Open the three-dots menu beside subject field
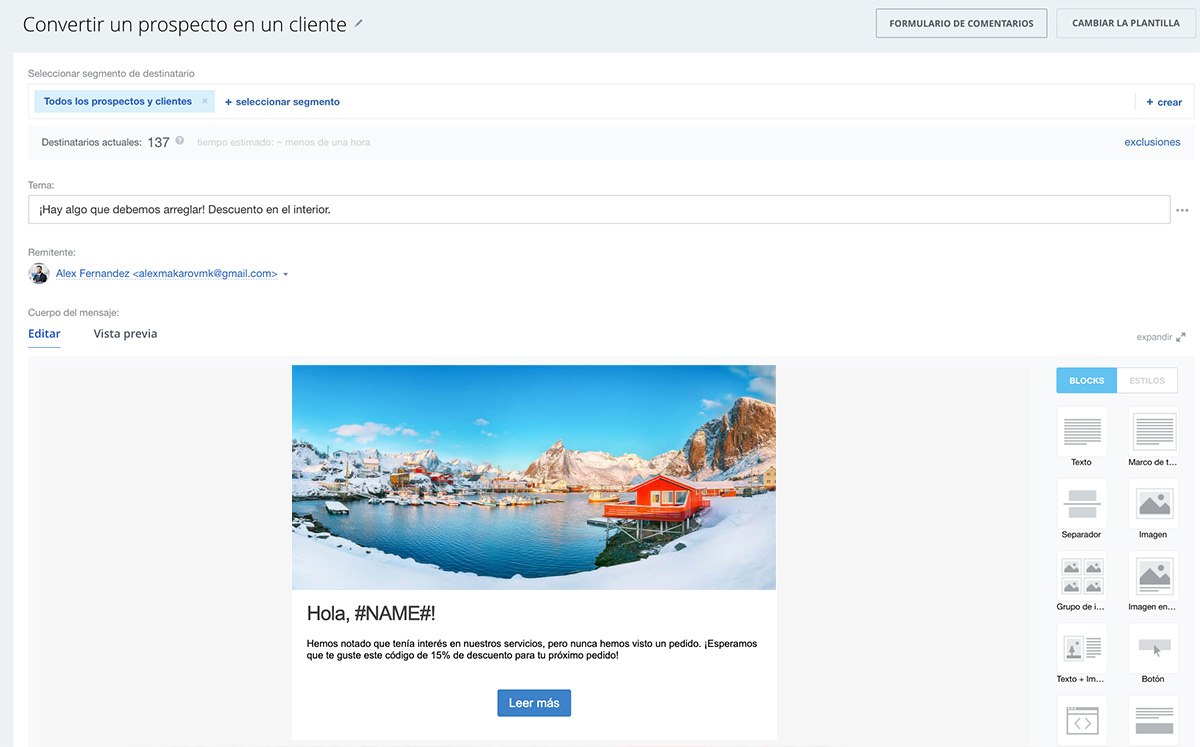This screenshot has width=1200, height=747. tap(1182, 210)
